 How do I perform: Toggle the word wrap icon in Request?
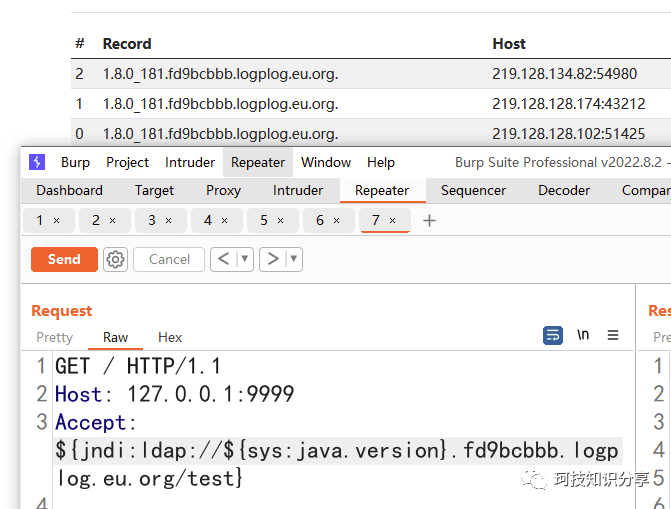552,335
